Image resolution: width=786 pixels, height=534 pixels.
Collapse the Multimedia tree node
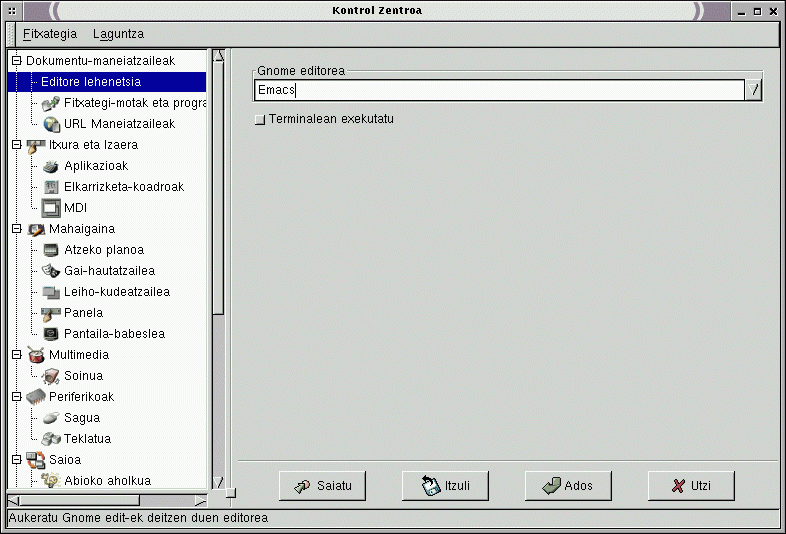pyautogui.click(x=17, y=354)
